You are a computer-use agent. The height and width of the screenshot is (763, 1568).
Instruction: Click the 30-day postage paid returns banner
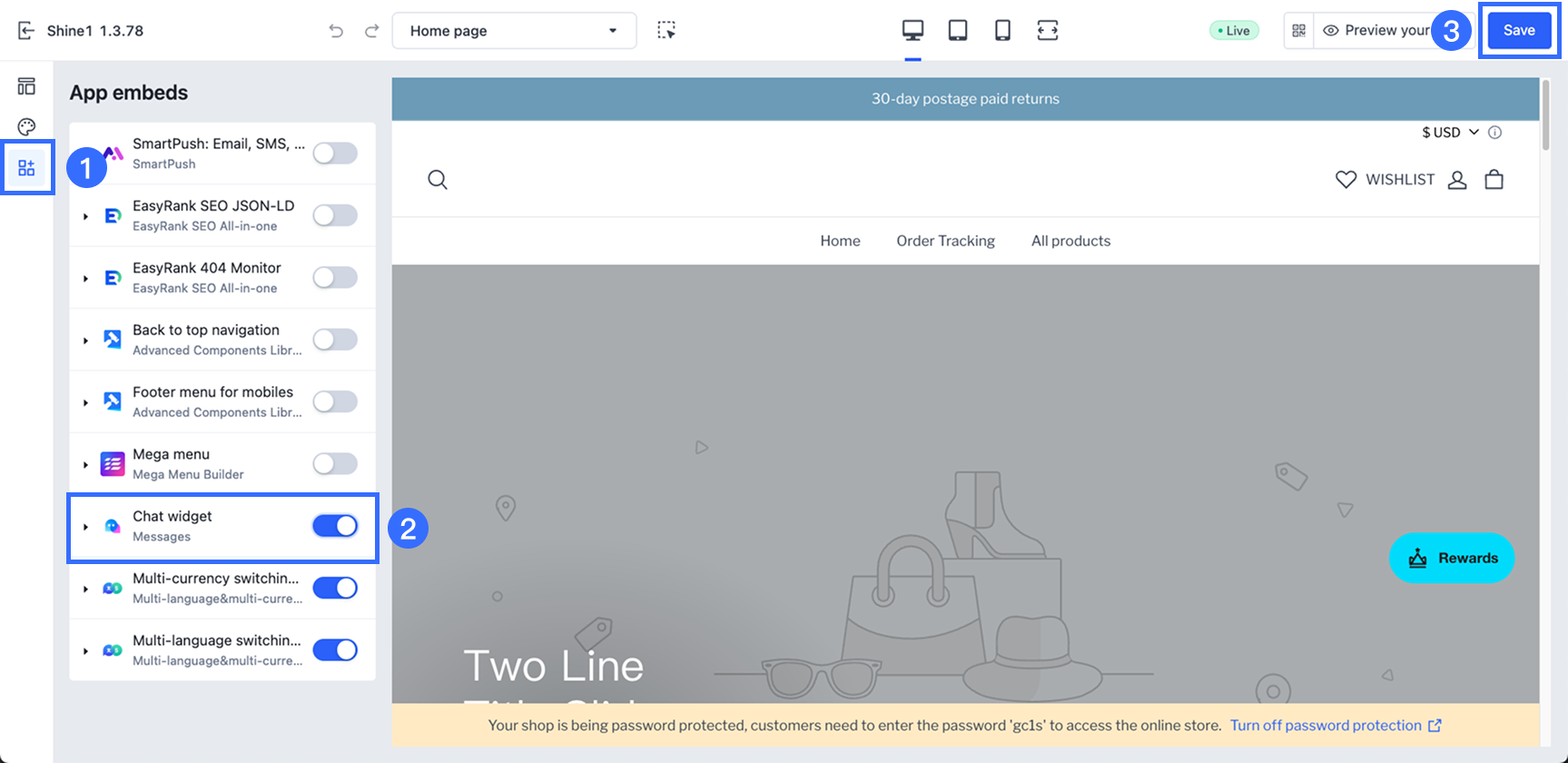click(x=965, y=99)
